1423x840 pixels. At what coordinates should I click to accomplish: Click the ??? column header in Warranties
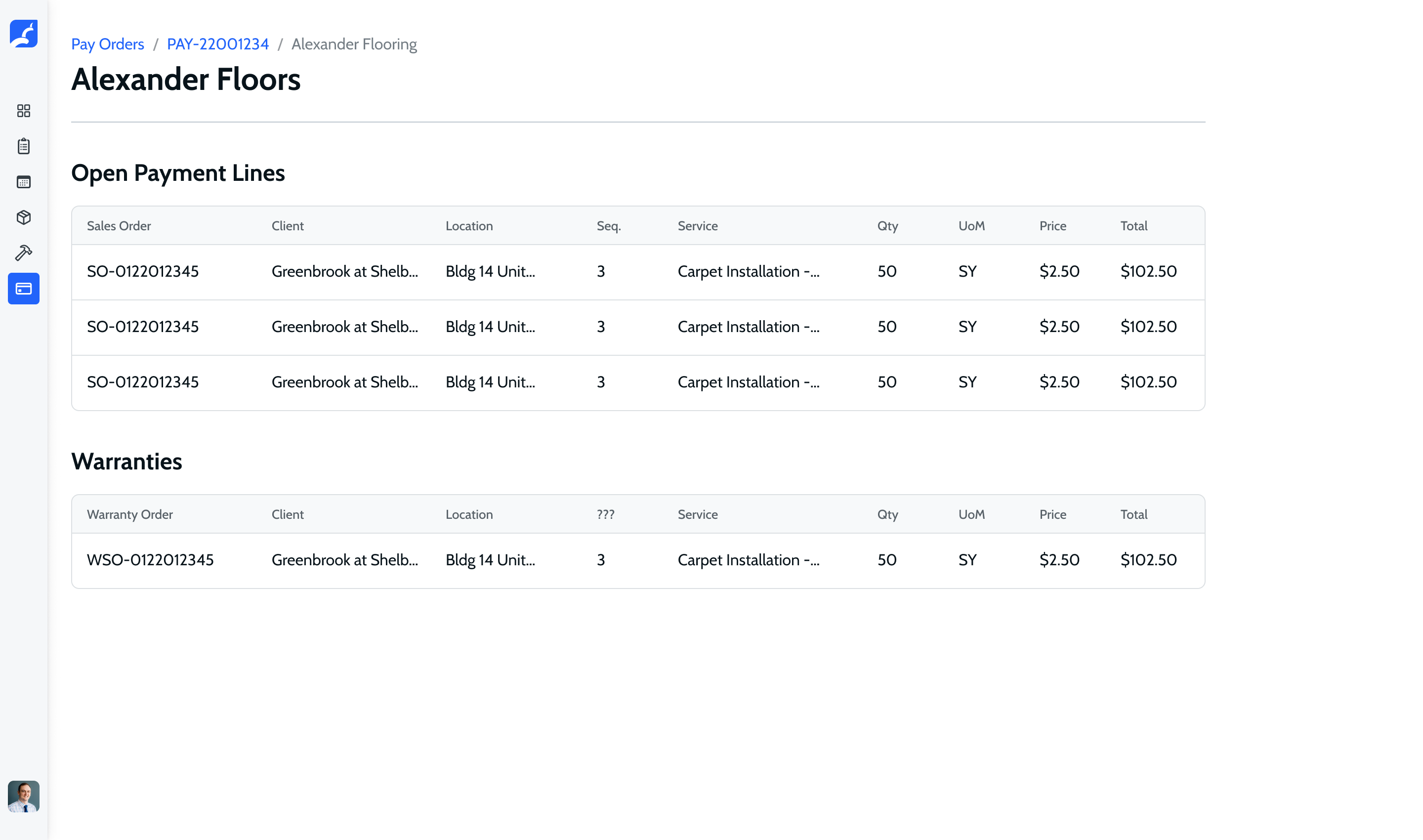coord(605,514)
